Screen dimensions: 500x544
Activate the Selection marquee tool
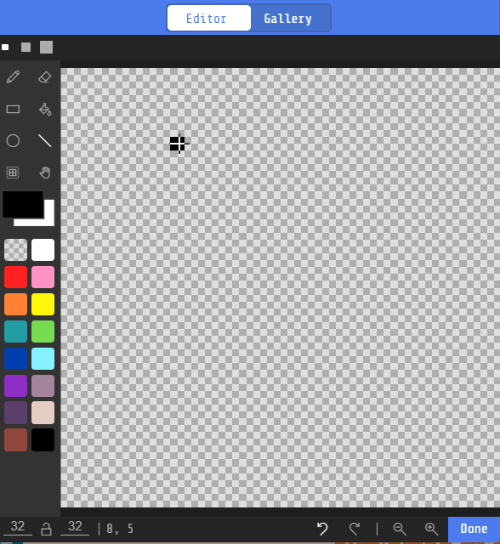pyautogui.click(x=13, y=172)
